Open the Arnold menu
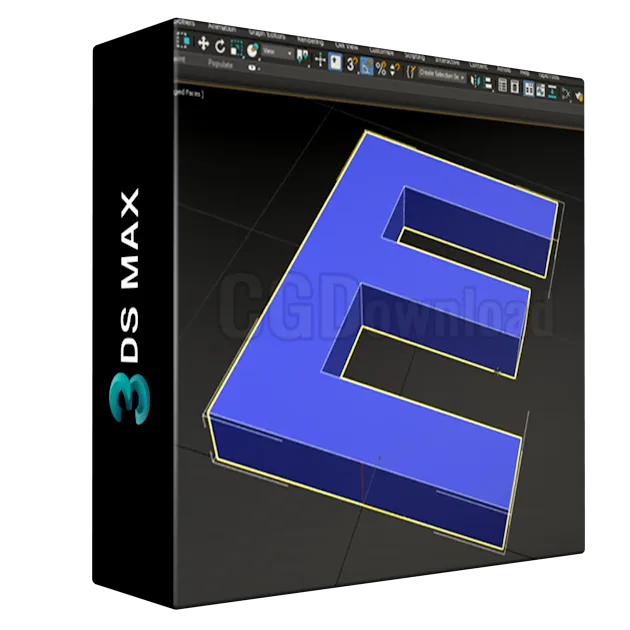Viewport: 630px width, 630px height. click(504, 70)
